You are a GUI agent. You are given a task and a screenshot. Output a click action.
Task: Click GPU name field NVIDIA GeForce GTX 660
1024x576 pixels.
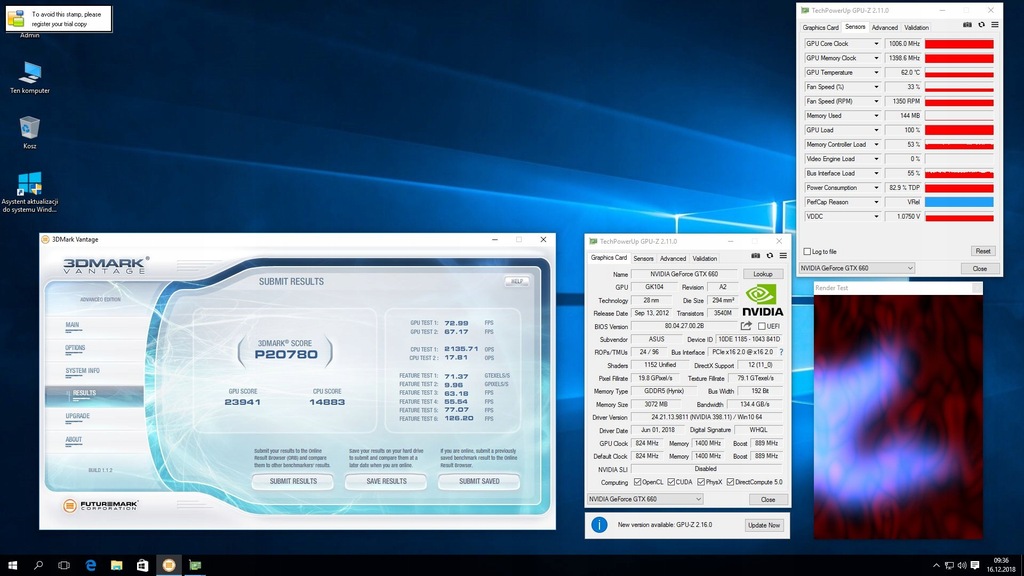(684, 274)
